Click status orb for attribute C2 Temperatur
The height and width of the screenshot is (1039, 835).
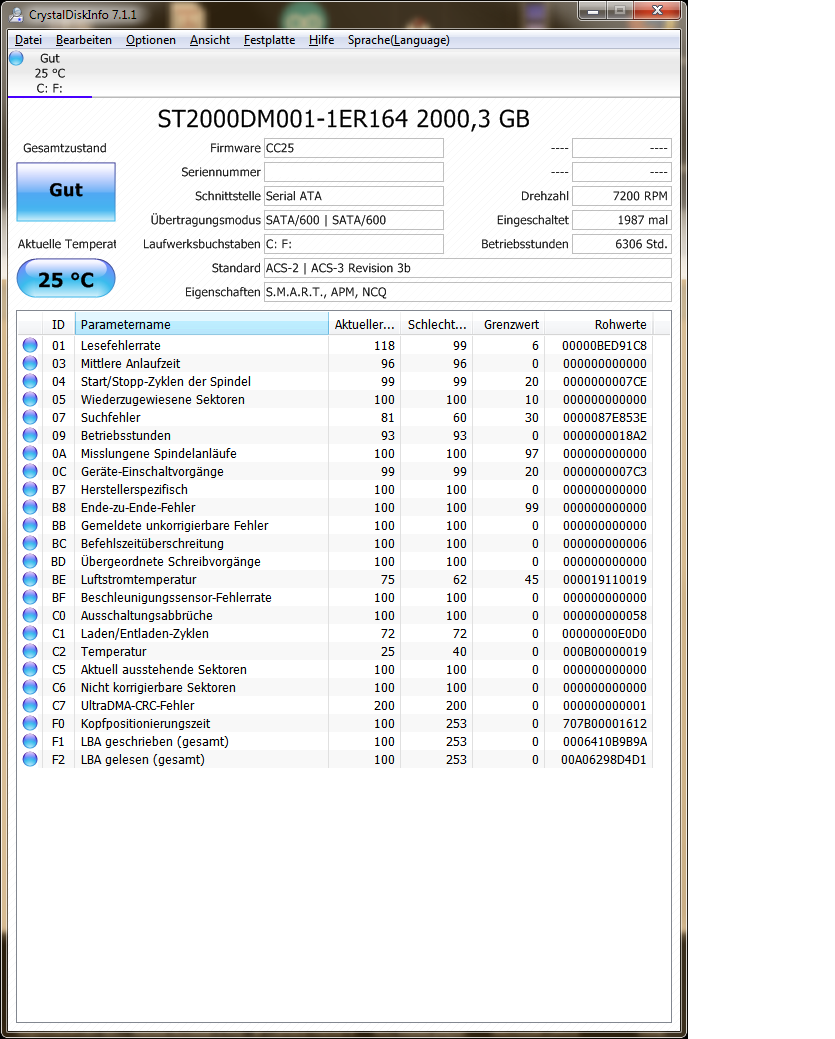click(x=30, y=651)
